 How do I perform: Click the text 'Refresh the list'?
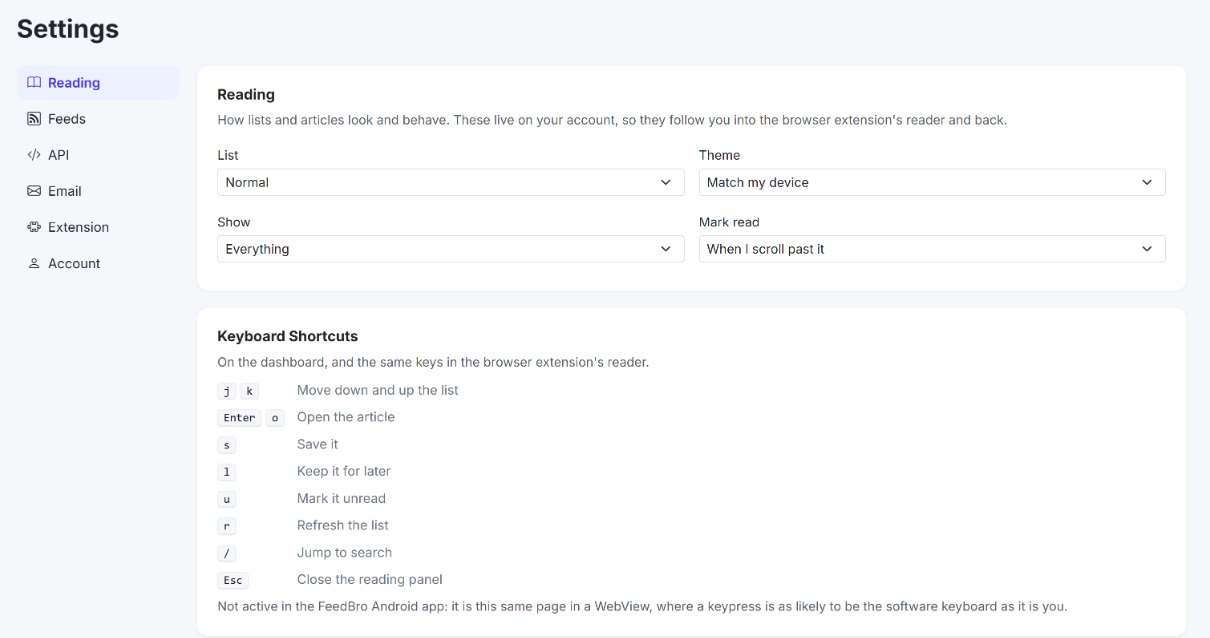pyautogui.click(x=343, y=525)
